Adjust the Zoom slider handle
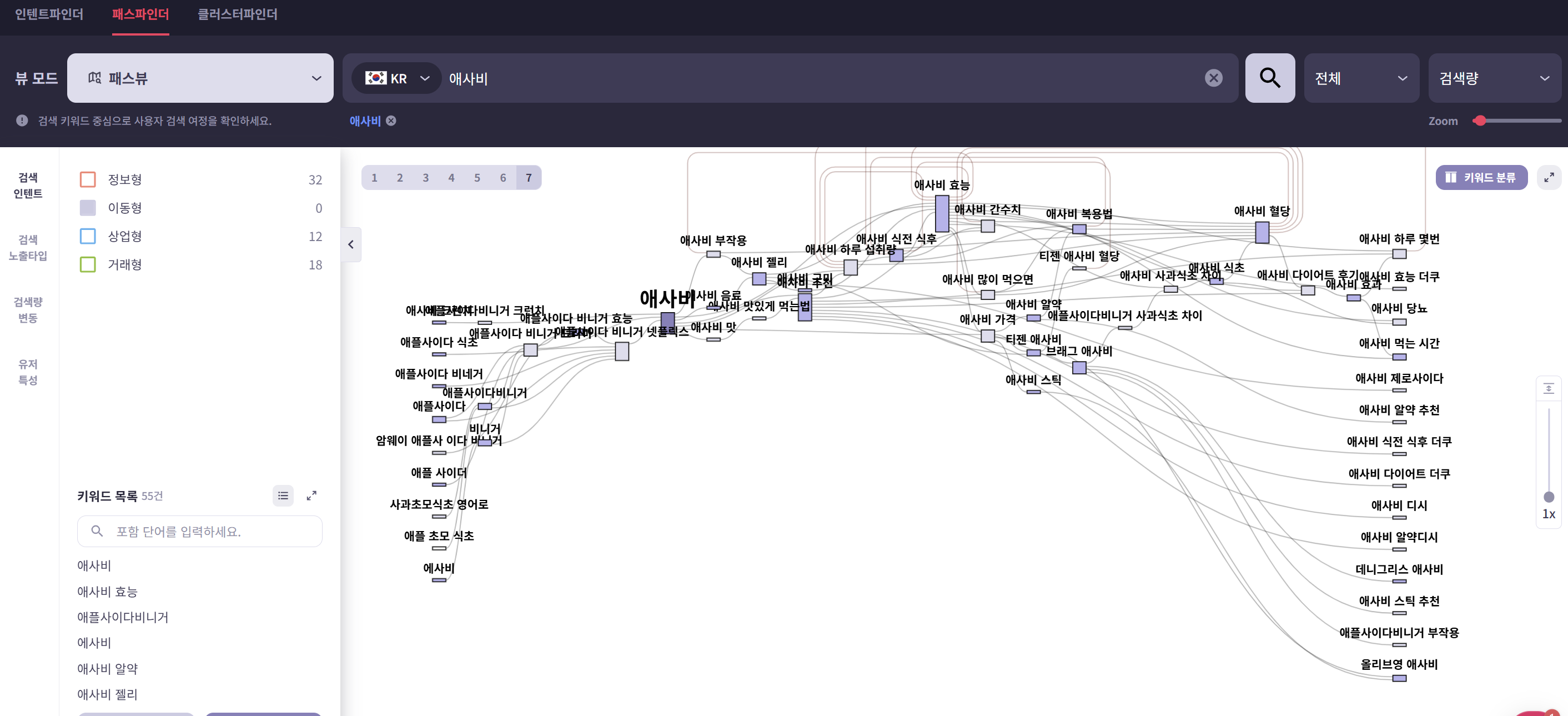 [1480, 121]
